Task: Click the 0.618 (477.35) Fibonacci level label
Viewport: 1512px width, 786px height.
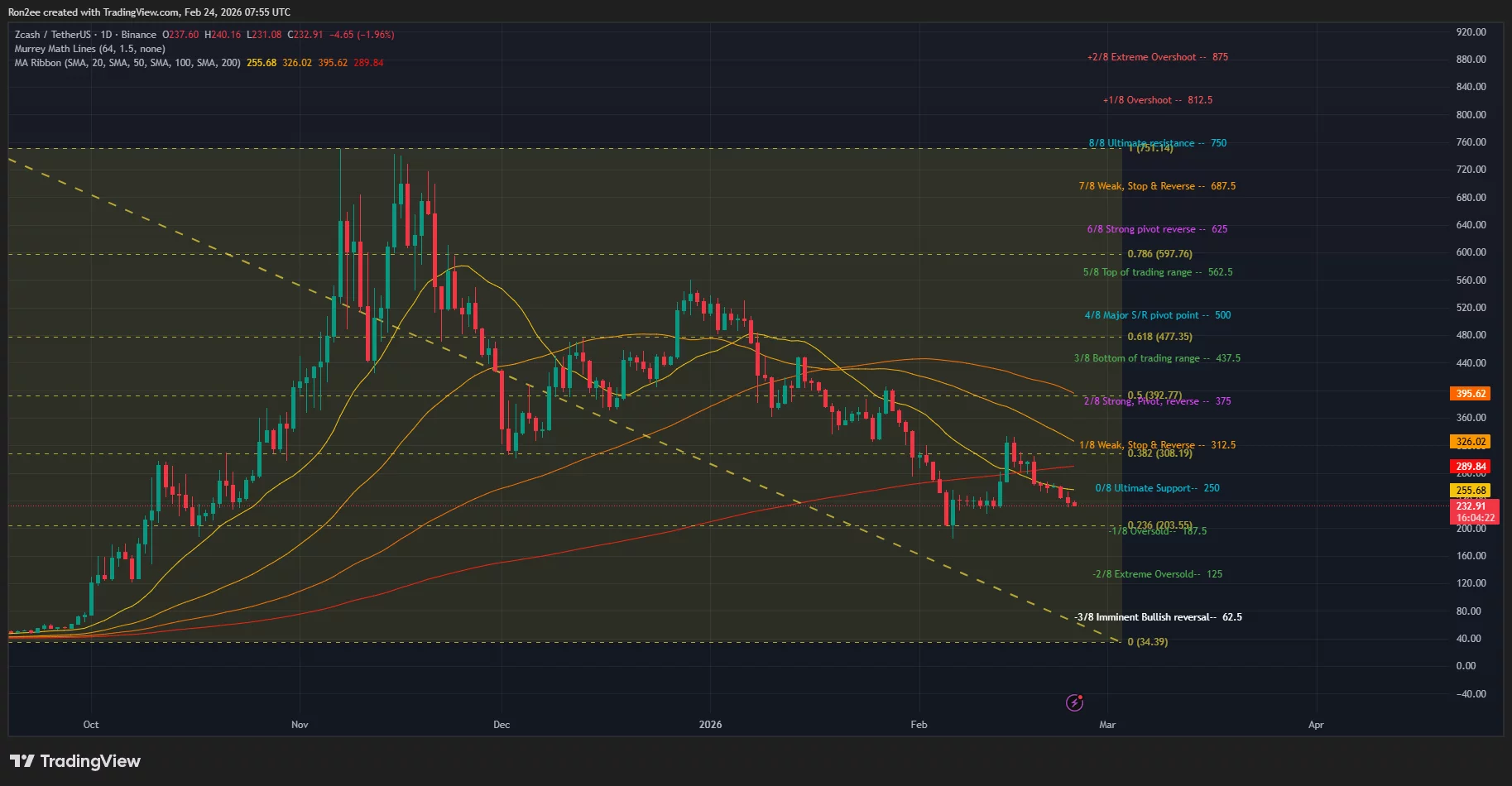Action: 1162,336
